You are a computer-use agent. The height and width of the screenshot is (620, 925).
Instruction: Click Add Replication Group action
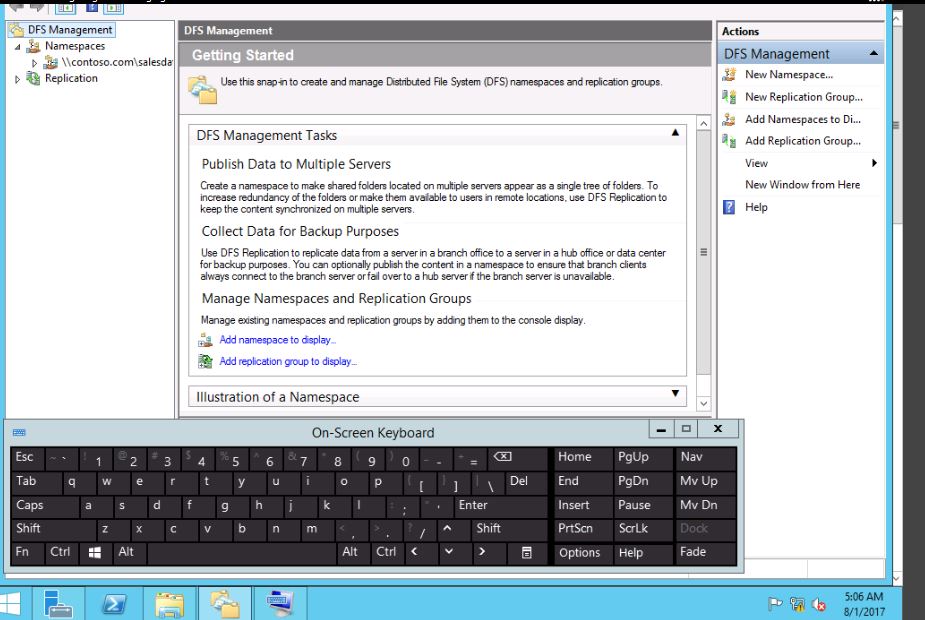click(x=802, y=141)
